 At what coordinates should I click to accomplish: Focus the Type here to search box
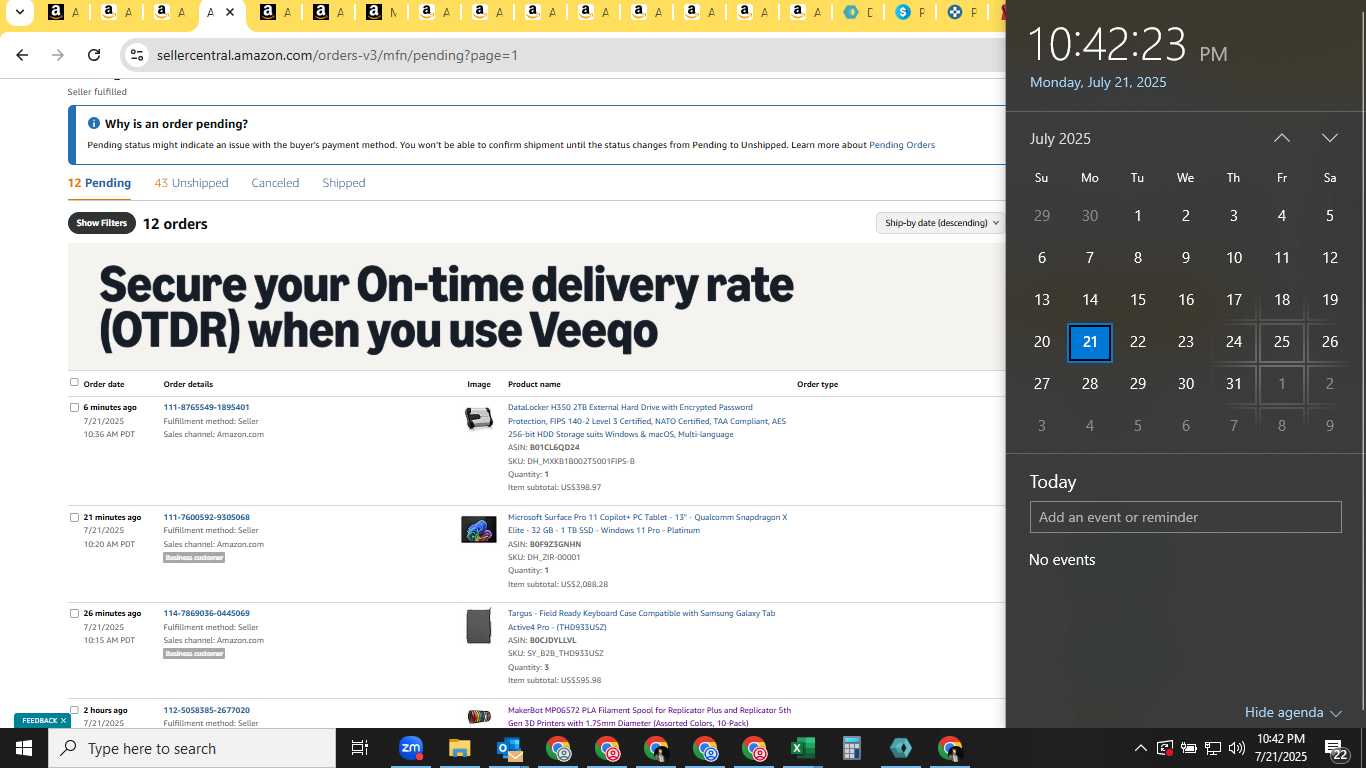point(192,748)
